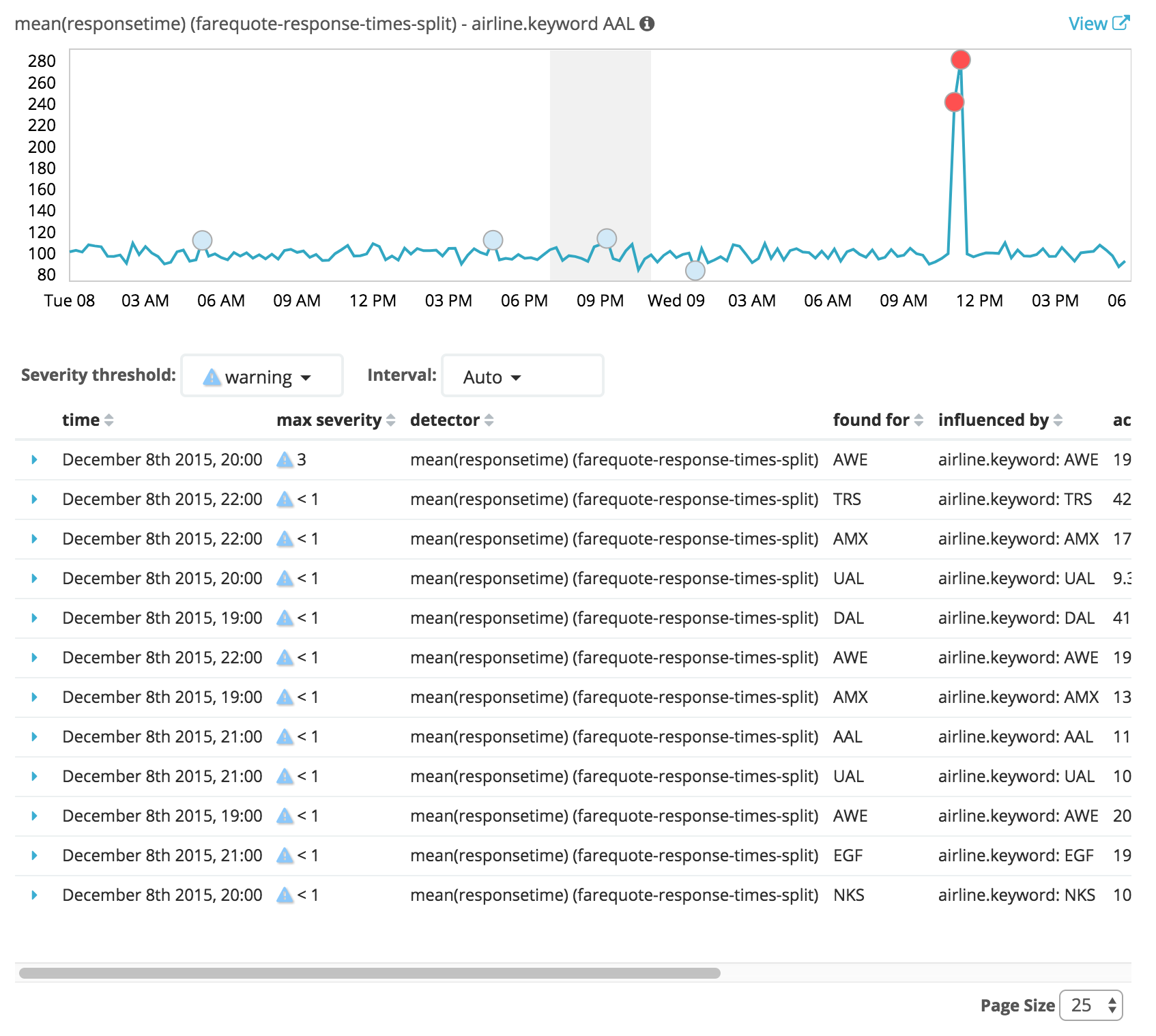Viewport: 1156px width, 1036px height.
Task: Expand the AAL anomaly row at 21:00
Action: tap(34, 737)
